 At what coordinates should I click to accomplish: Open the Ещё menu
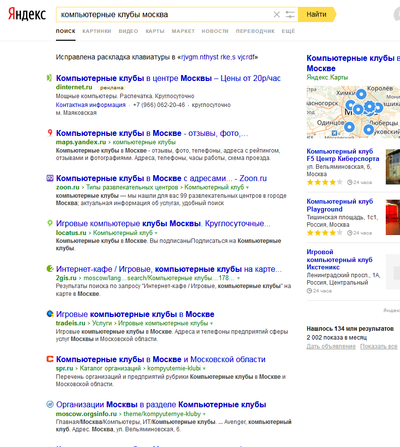[288, 31]
